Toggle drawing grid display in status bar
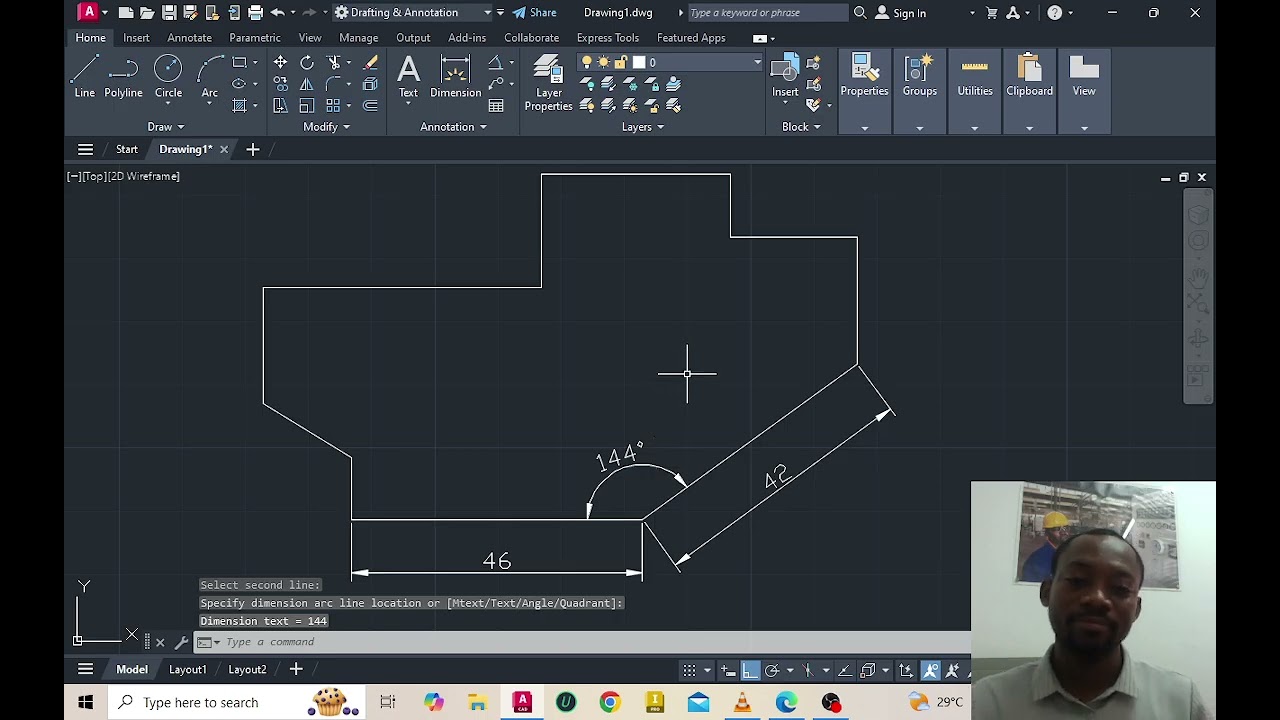1280x720 pixels. coord(689,670)
